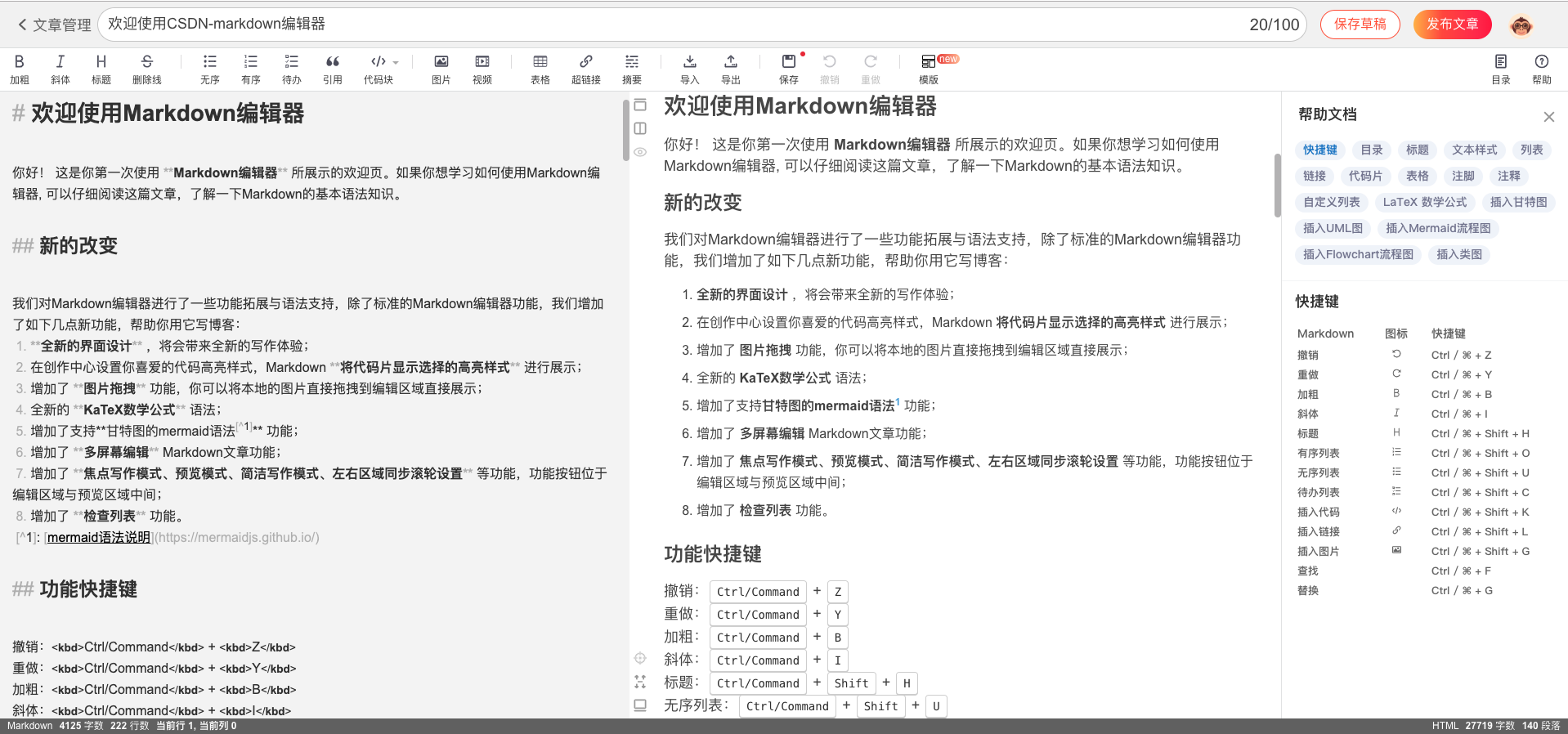The width and height of the screenshot is (1568, 734).
Task: Open user avatar menu
Action: coord(1521,25)
